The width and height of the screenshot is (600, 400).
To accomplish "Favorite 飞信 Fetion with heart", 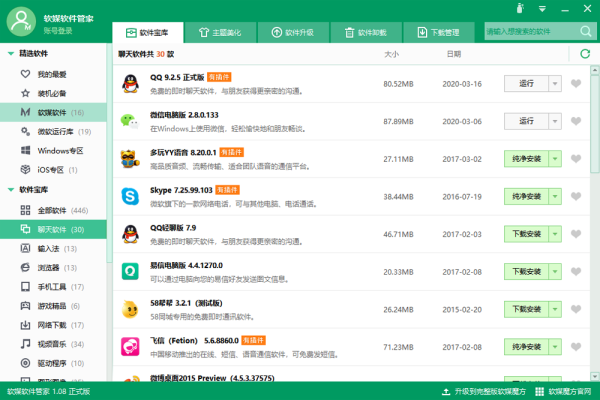I will click(x=576, y=347).
